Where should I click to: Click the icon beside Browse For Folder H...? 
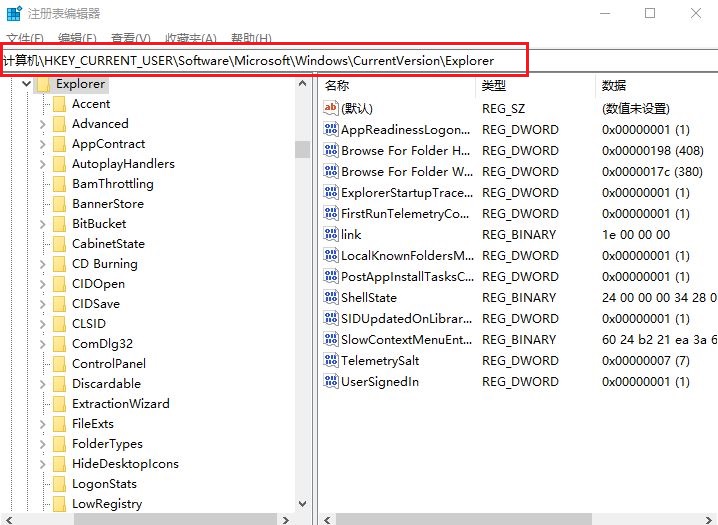coord(331,150)
